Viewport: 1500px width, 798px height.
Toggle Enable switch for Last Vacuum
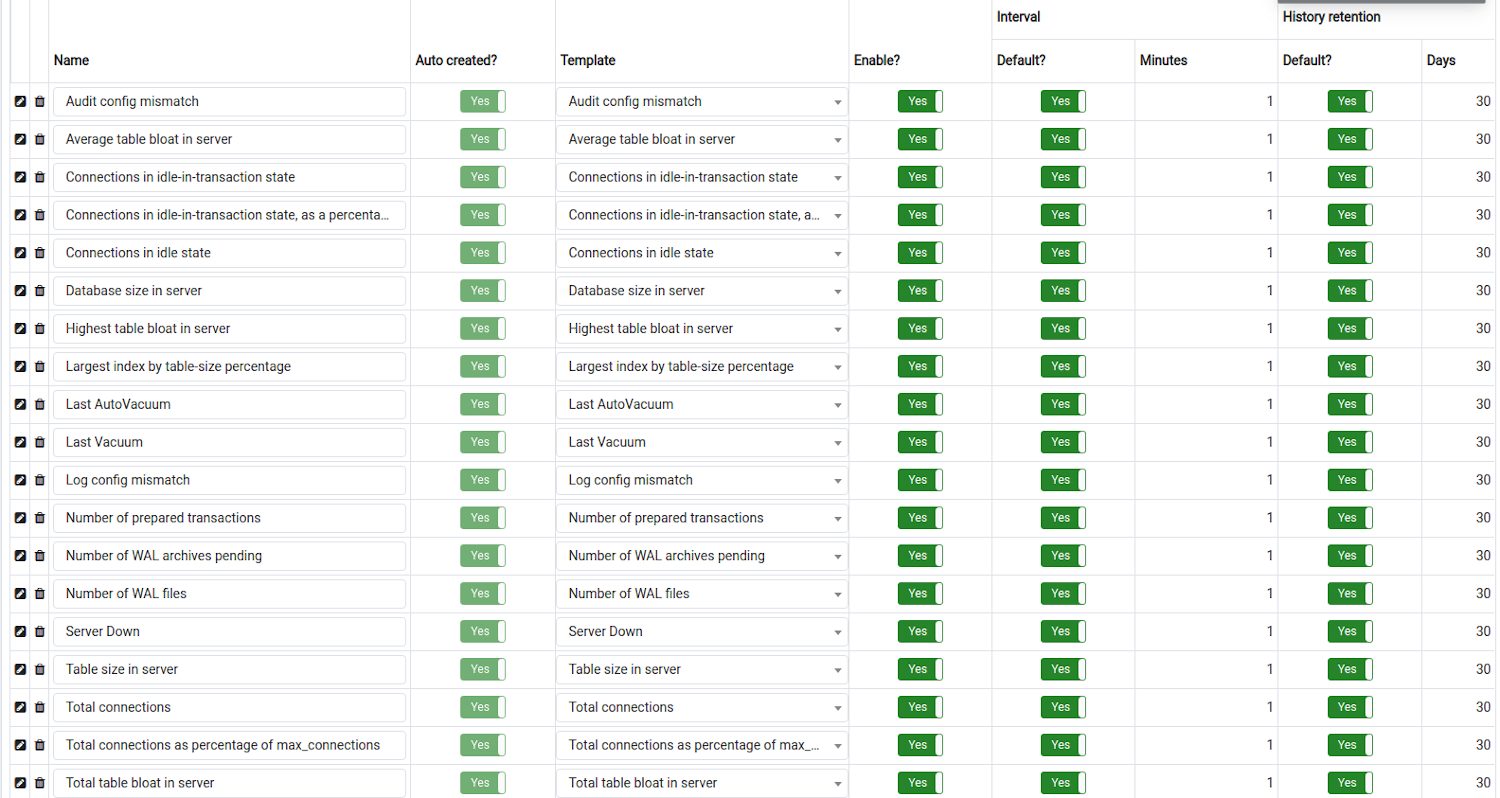tap(920, 442)
